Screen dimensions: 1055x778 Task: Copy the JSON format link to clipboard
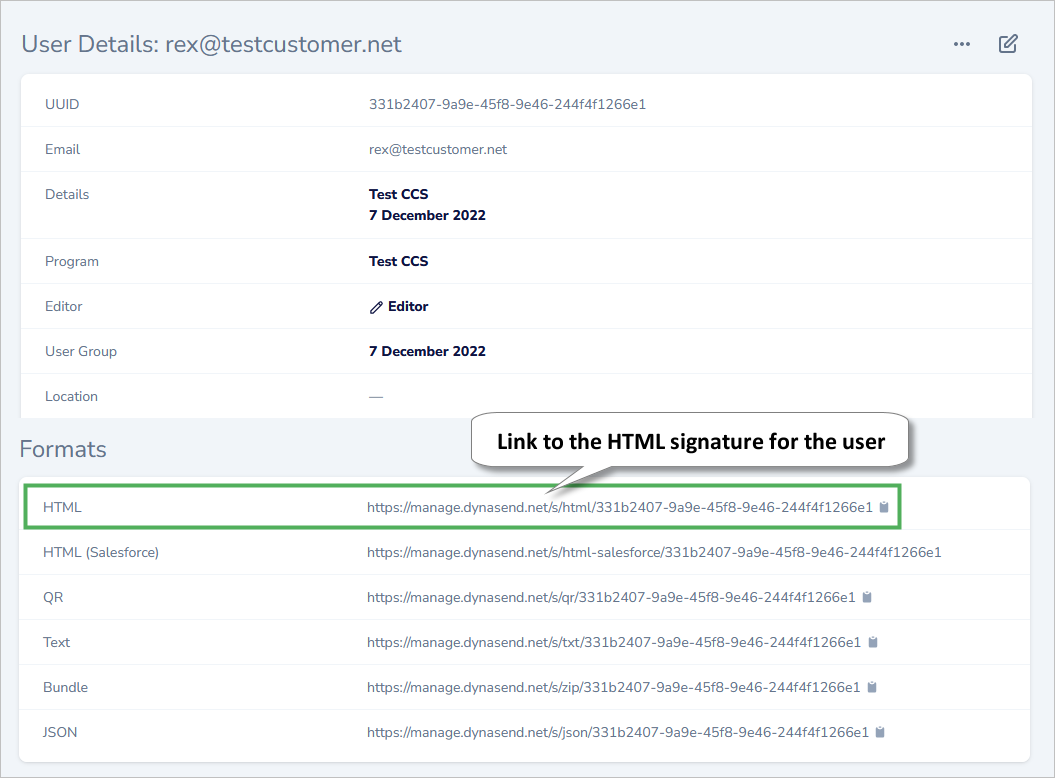coord(880,732)
